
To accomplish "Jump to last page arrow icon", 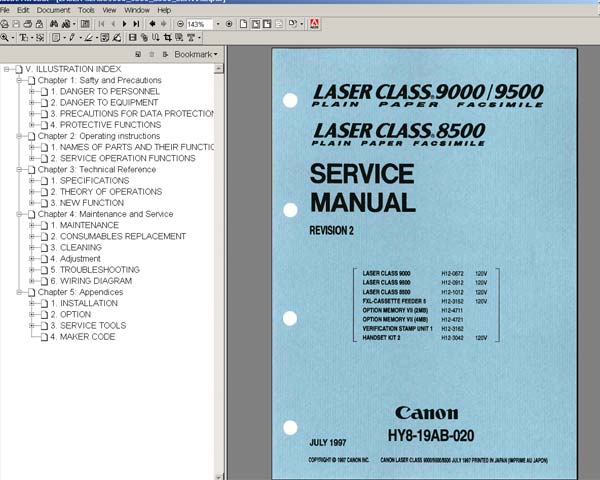I will 136,24.
